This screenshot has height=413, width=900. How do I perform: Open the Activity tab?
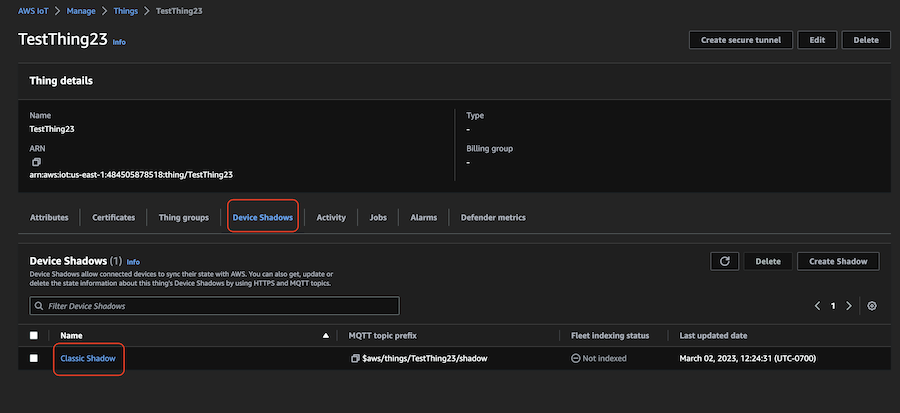coord(331,217)
